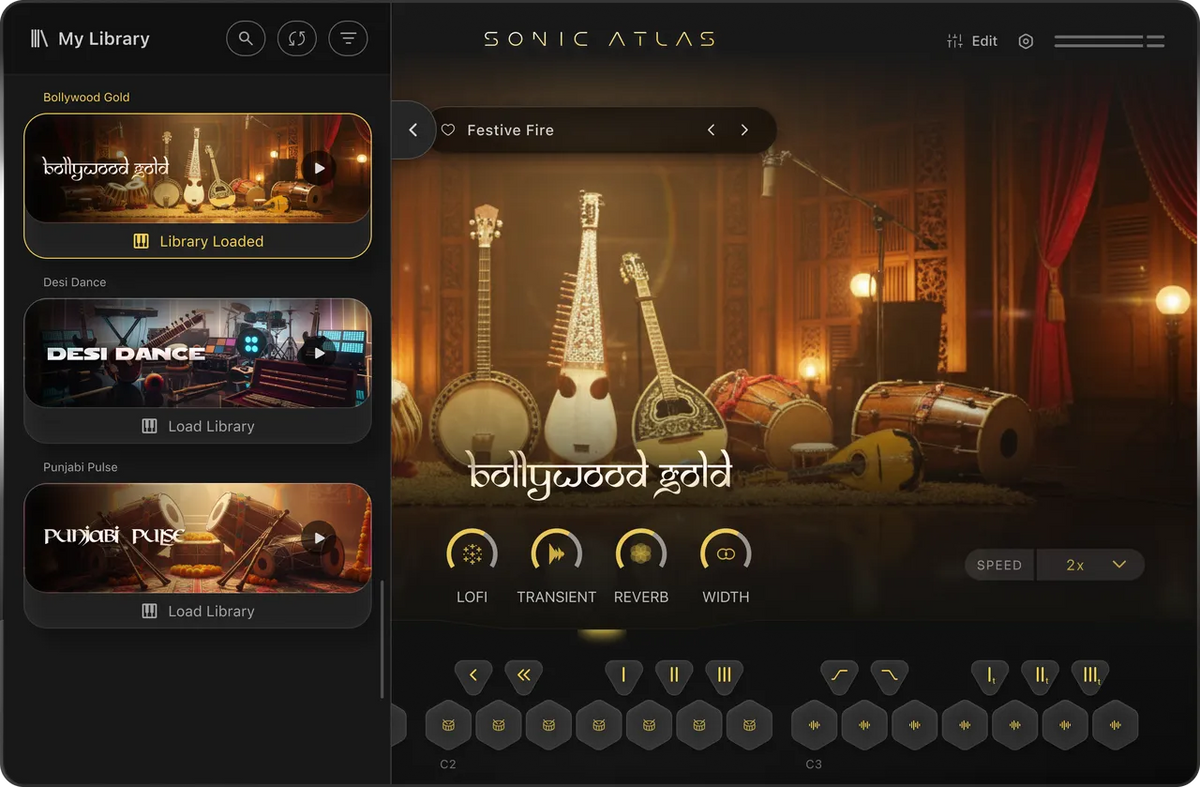Refresh the library list with the sync icon
Screen dimensions: 1200x787
296,38
